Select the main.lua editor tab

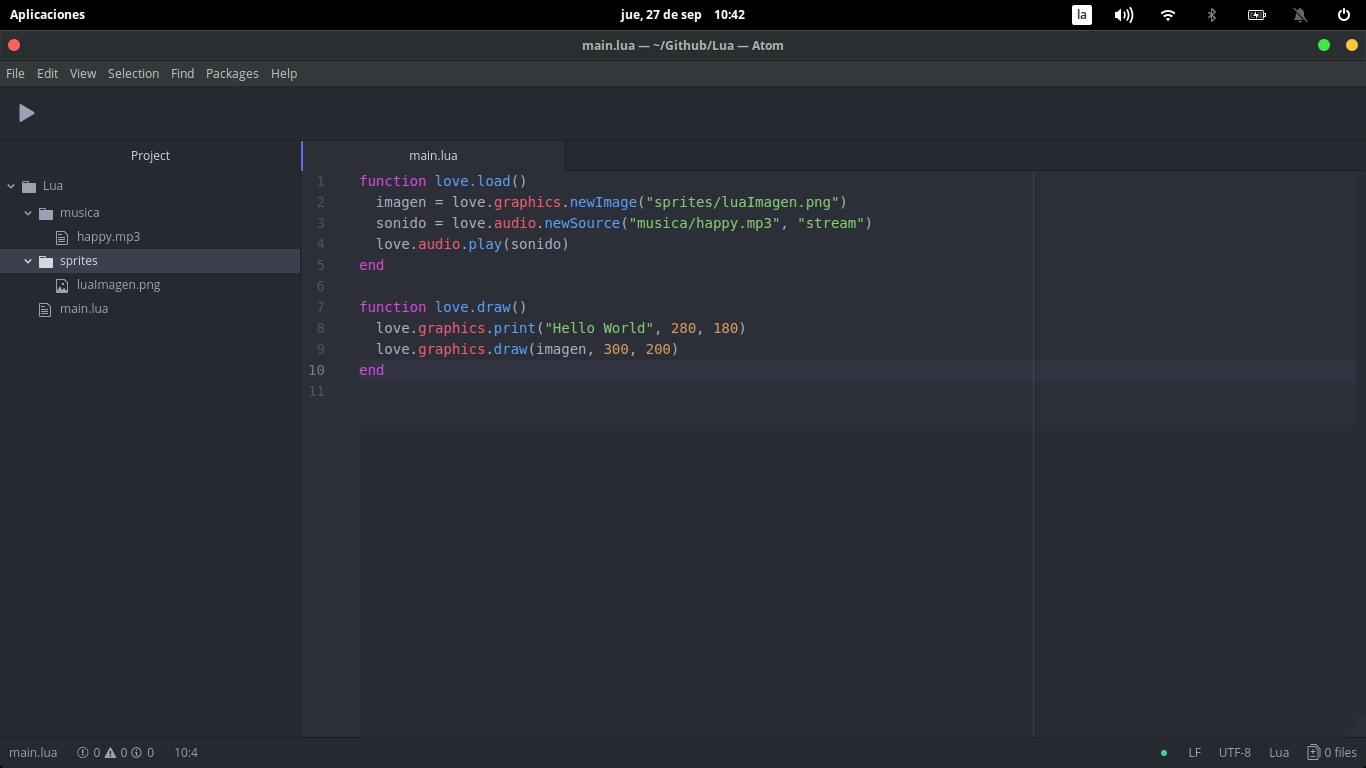(433, 155)
